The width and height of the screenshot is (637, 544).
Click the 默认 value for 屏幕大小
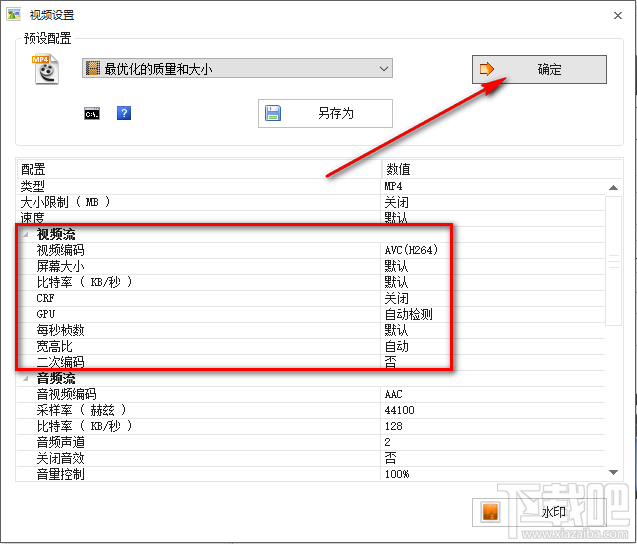click(396, 266)
